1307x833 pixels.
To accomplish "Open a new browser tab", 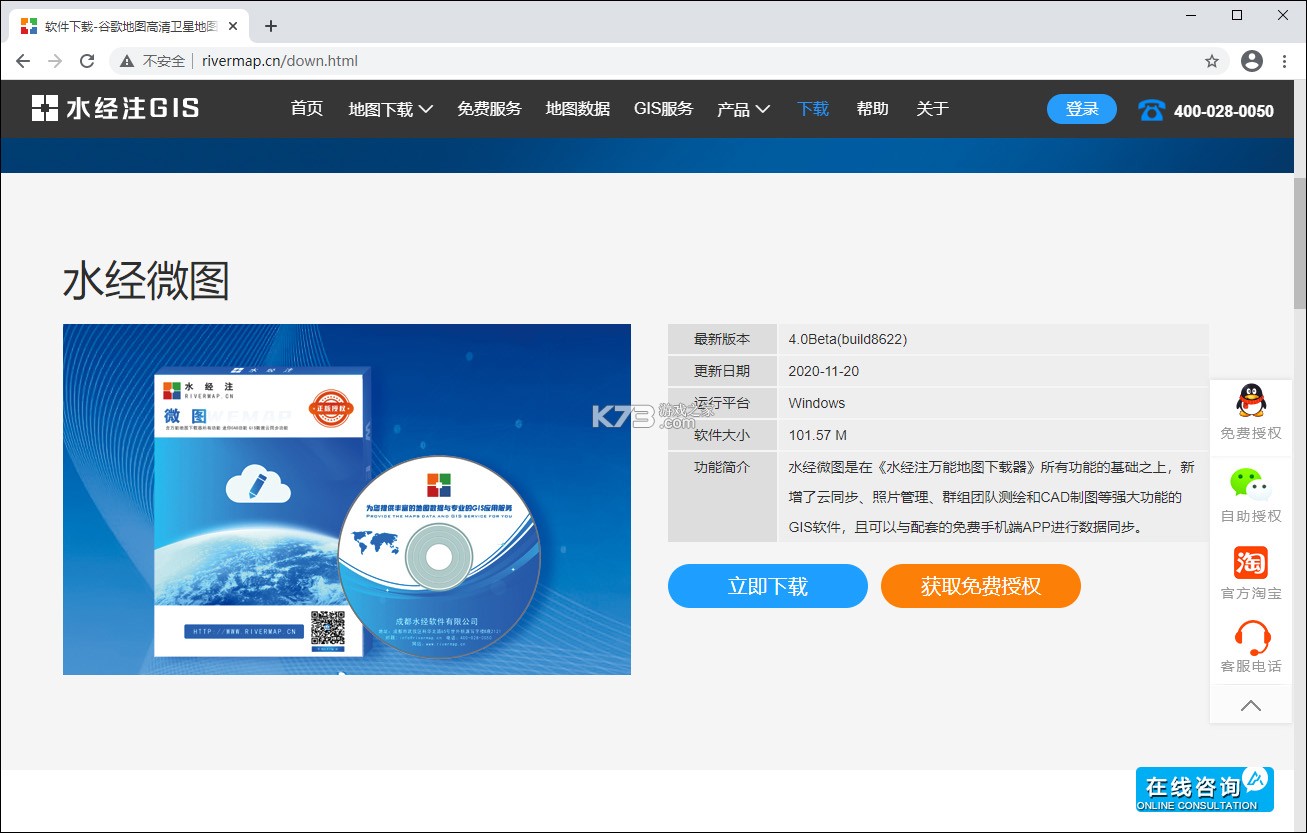I will [270, 26].
